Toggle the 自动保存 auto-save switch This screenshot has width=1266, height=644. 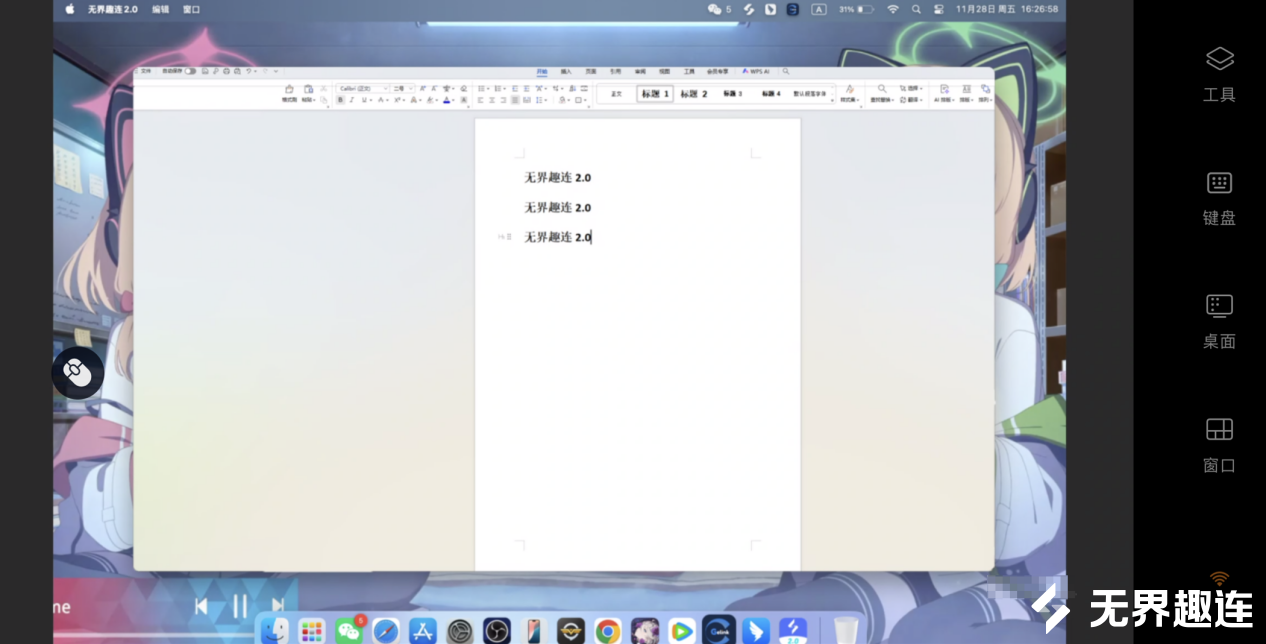(x=190, y=71)
